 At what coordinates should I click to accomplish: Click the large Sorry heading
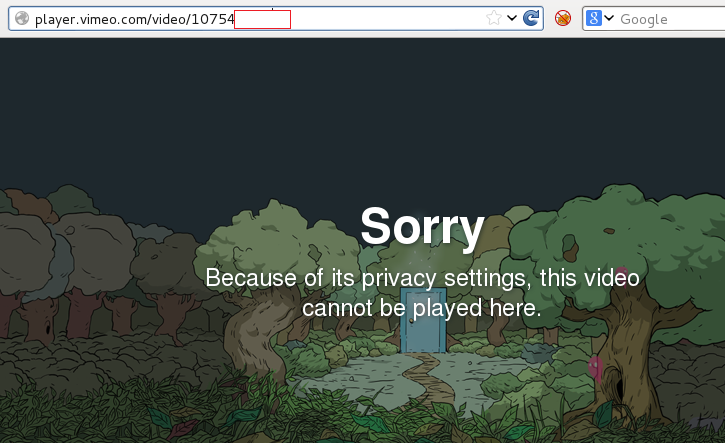click(x=422, y=228)
